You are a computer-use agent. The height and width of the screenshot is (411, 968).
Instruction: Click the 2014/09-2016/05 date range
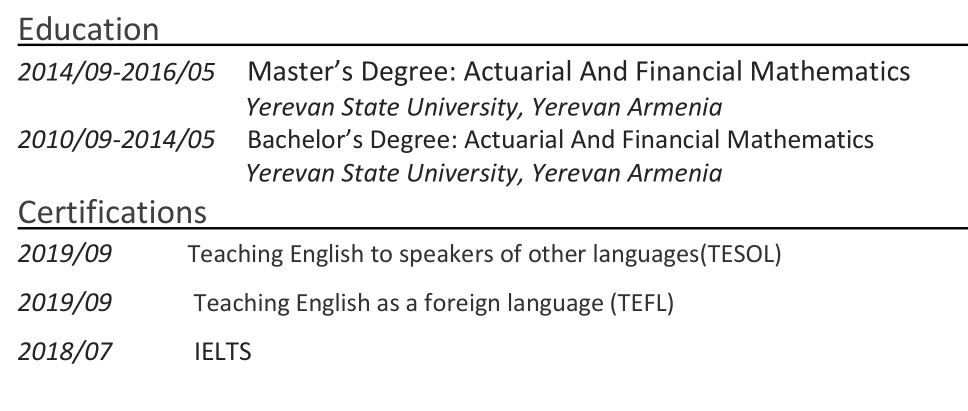click(117, 73)
